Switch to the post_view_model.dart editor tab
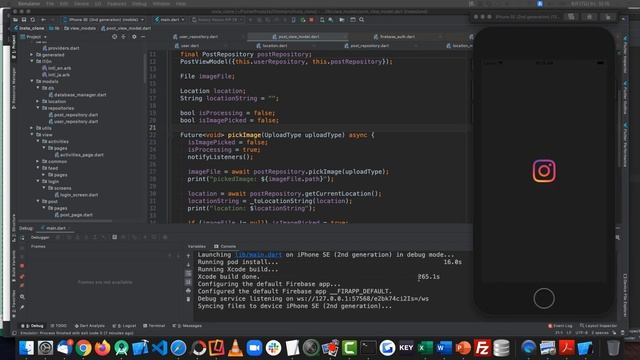Image resolution: width=640 pixels, height=360 pixels. tap(298, 37)
